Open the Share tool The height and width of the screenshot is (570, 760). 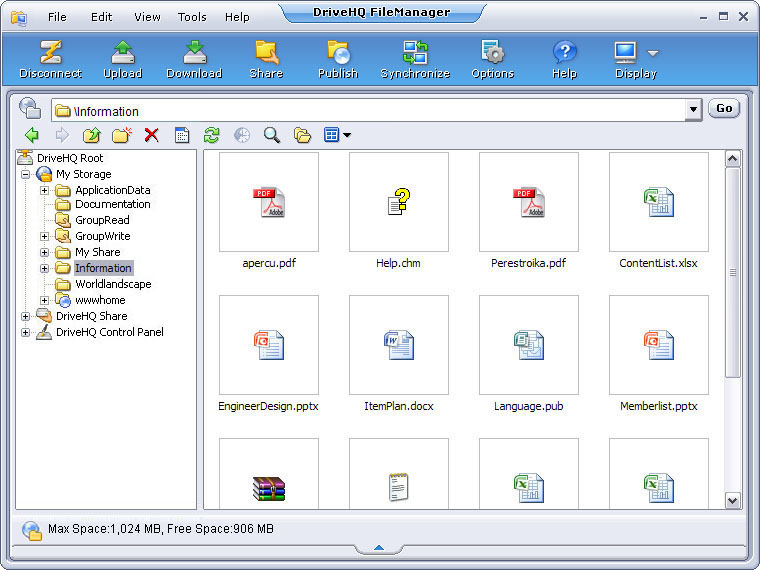[266, 60]
